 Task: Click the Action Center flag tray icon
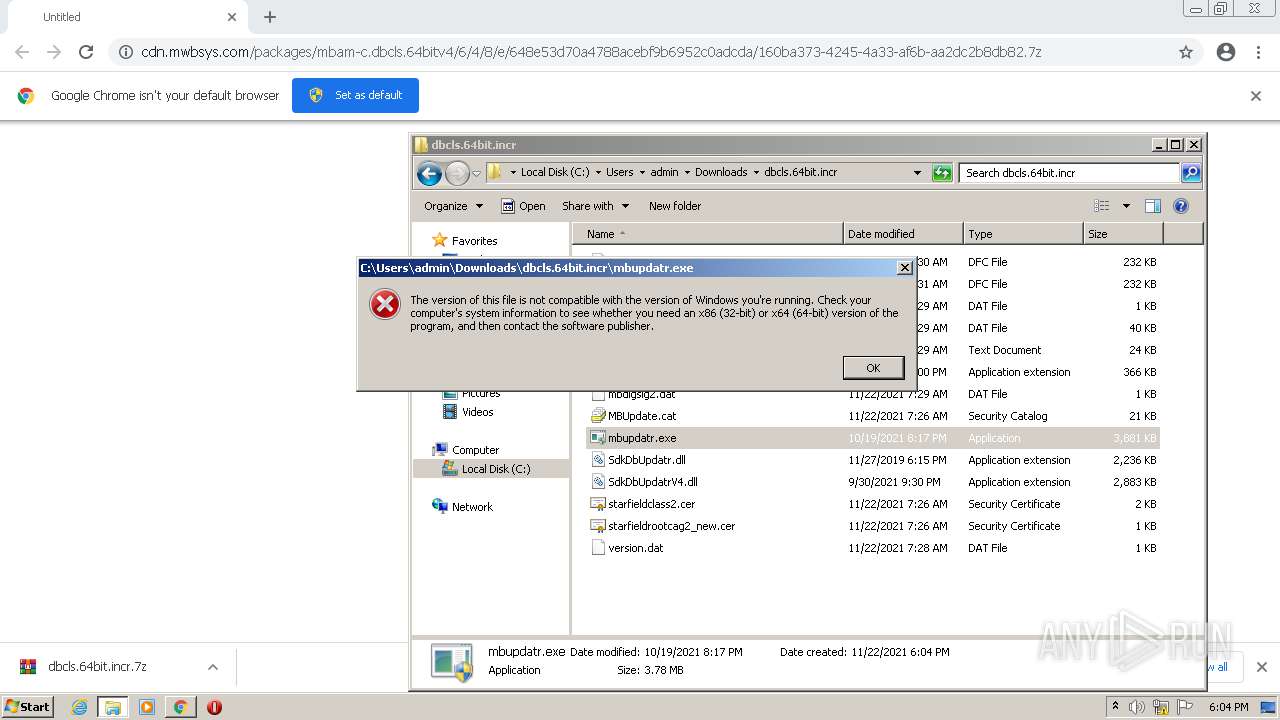coord(1185,707)
